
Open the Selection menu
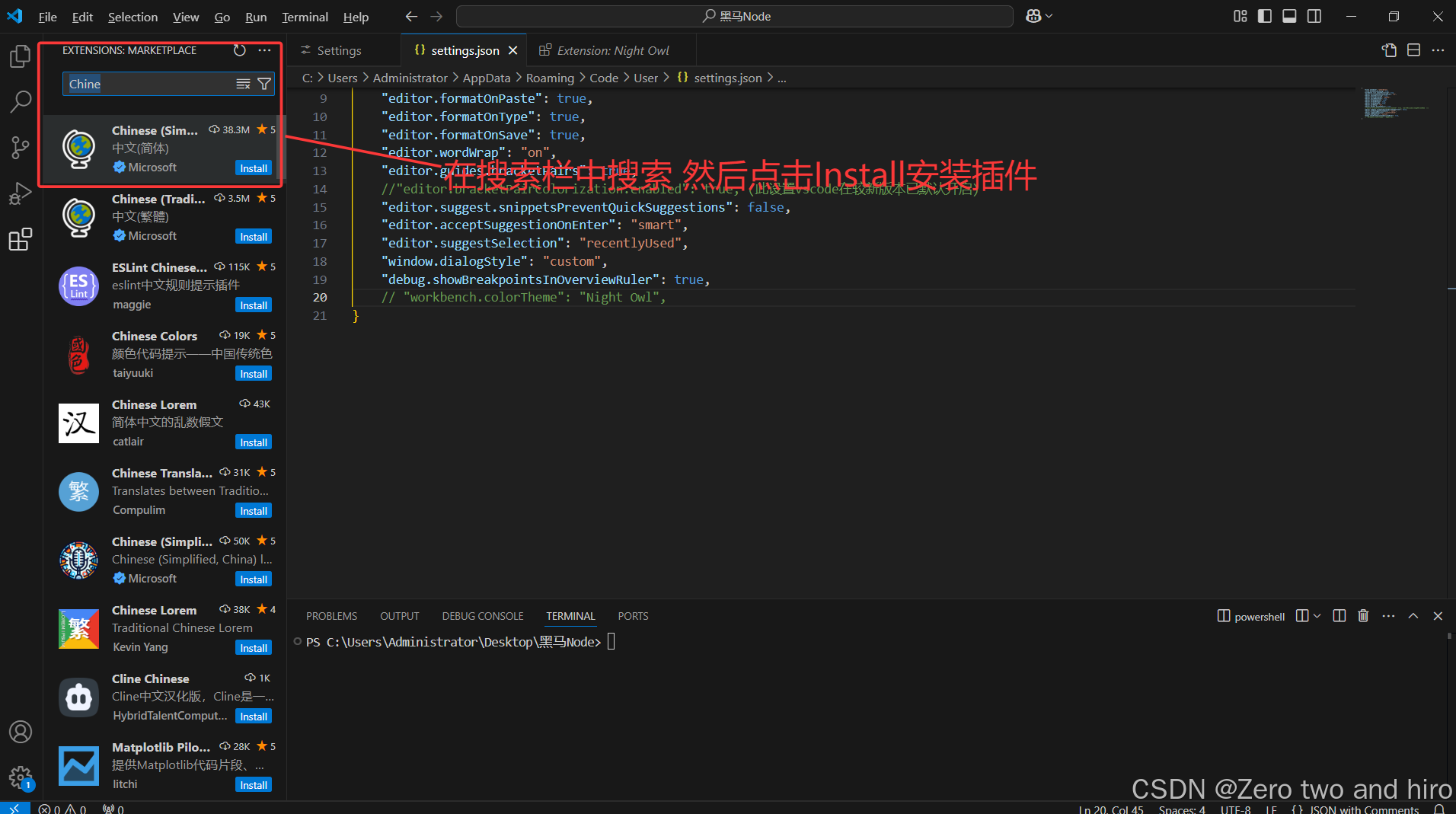133,17
